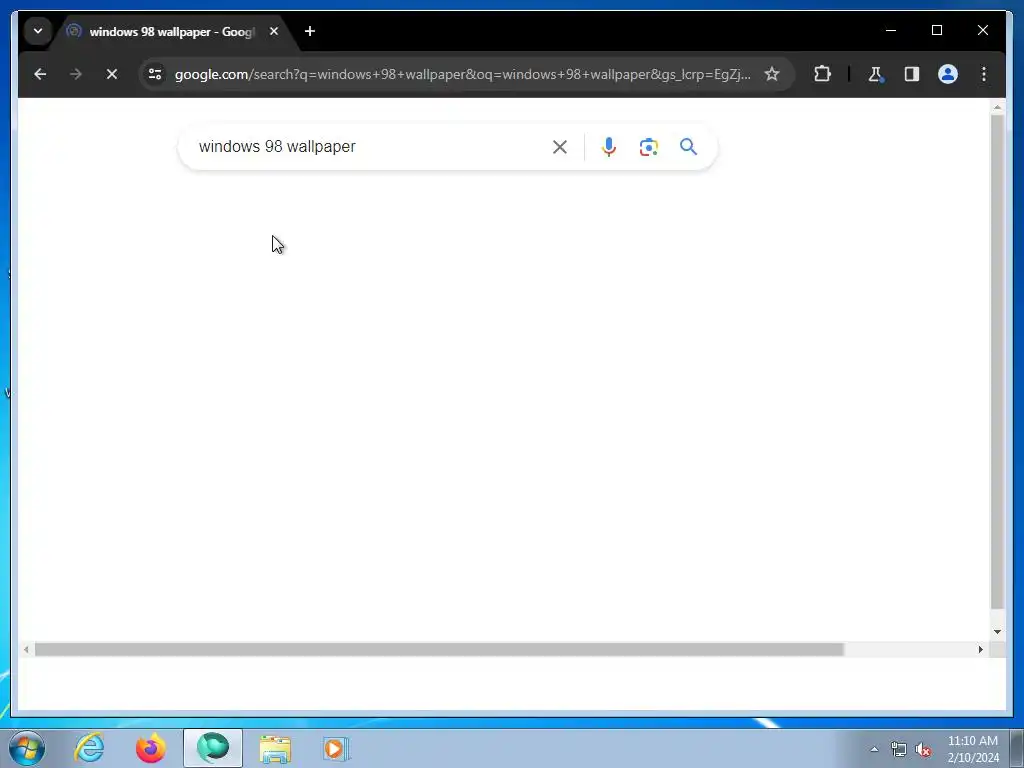Stop loading the page
Viewport: 1024px width, 768px height.
pos(112,74)
